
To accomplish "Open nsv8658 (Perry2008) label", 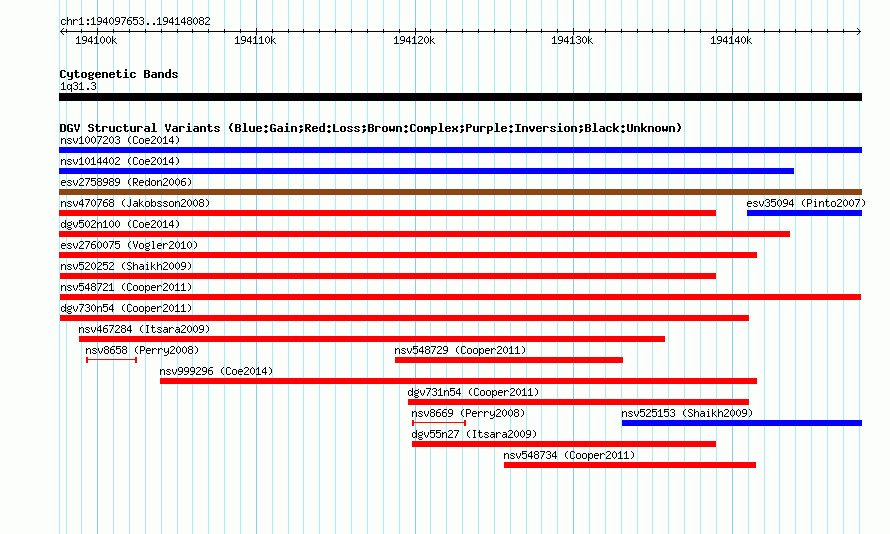I will 142,350.
